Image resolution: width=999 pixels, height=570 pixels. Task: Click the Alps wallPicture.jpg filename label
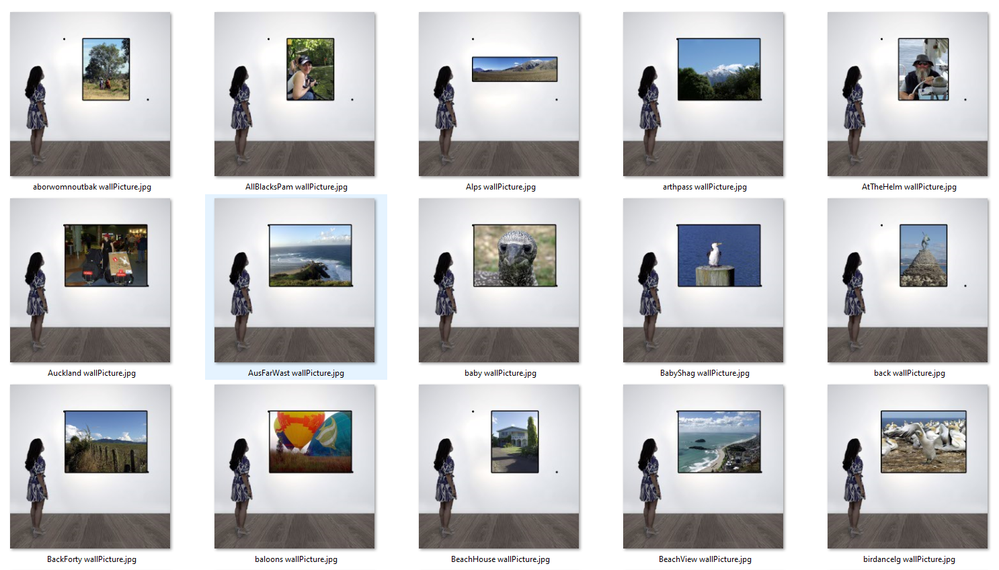pos(500,187)
